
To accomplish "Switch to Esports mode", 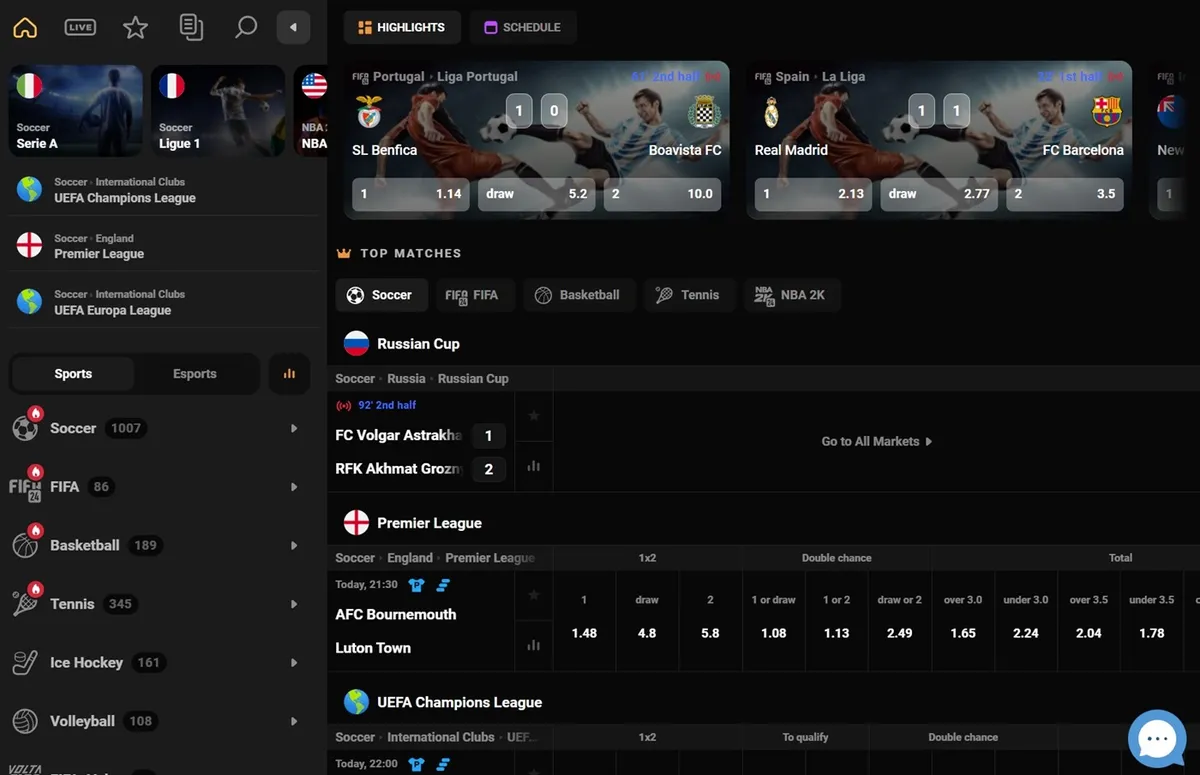I will (194, 373).
